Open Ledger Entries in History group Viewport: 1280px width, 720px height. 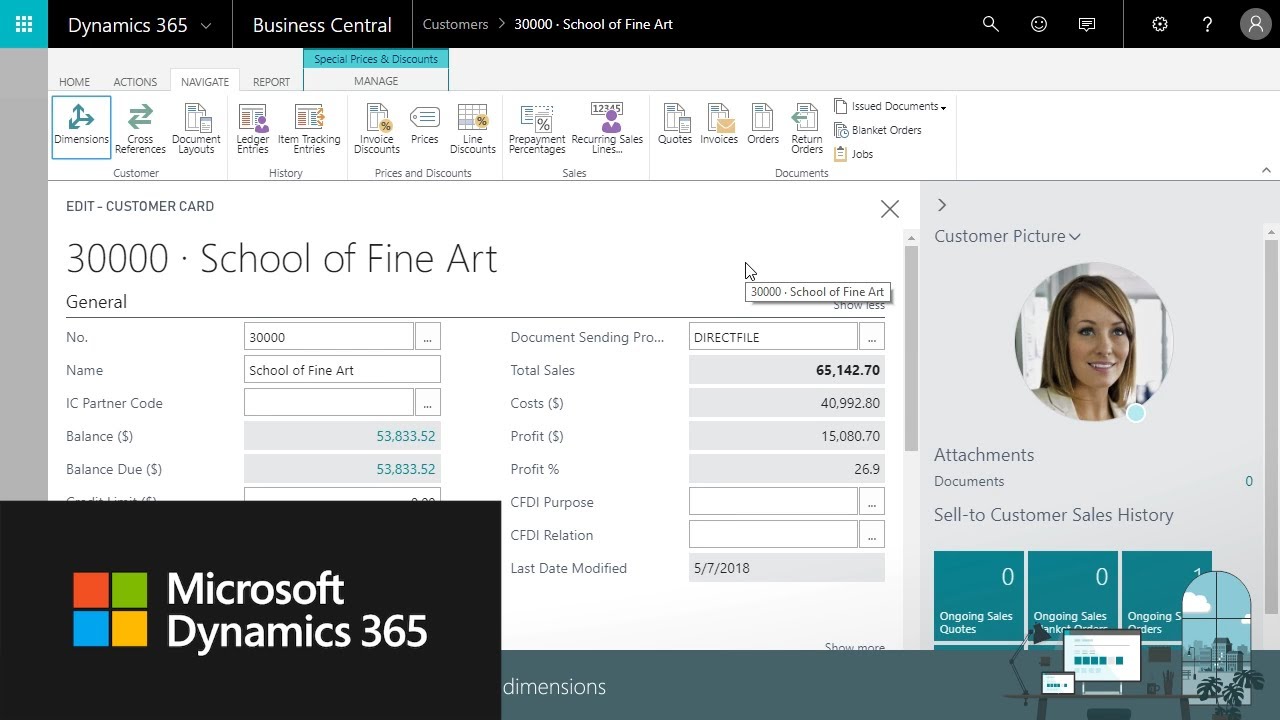tap(252, 129)
